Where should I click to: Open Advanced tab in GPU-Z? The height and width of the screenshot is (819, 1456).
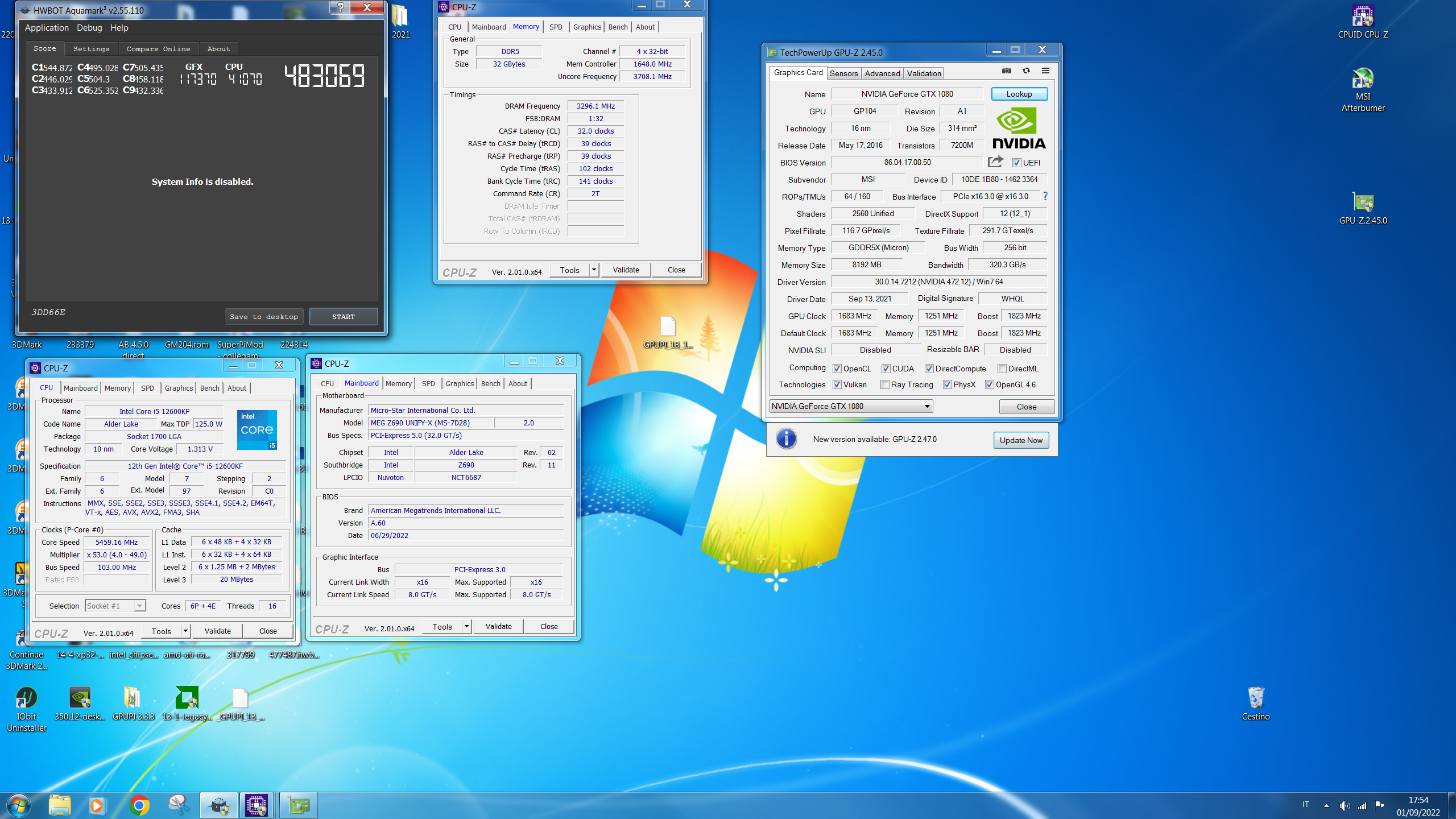[882, 73]
